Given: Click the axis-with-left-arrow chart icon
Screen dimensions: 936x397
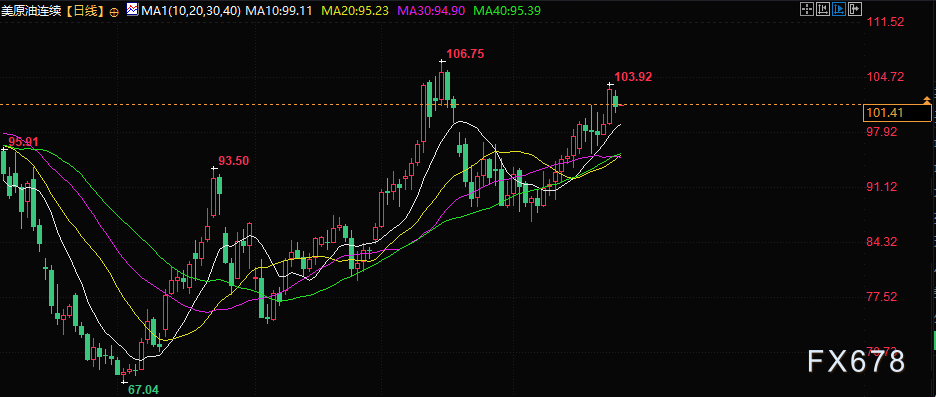Looking at the screenshot, I should coord(823,9).
